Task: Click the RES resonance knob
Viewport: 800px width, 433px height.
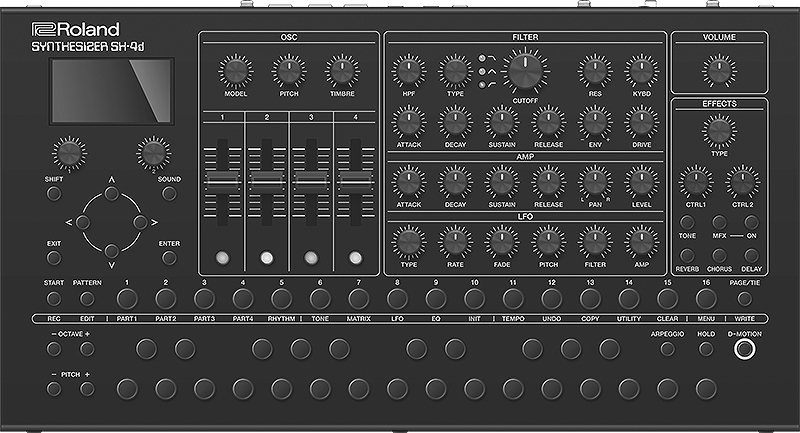Action: tap(595, 72)
